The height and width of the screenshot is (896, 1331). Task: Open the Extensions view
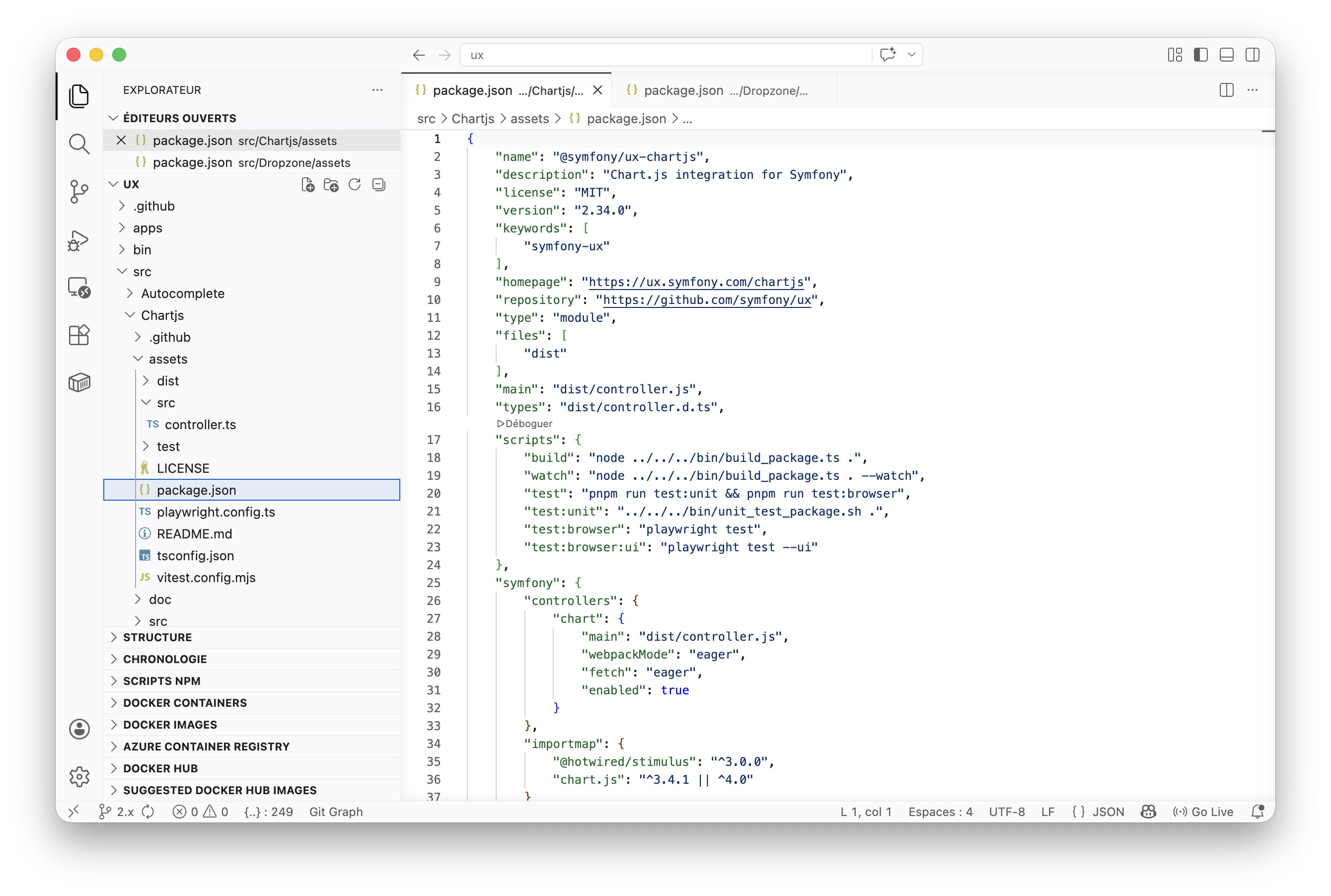pos(79,335)
